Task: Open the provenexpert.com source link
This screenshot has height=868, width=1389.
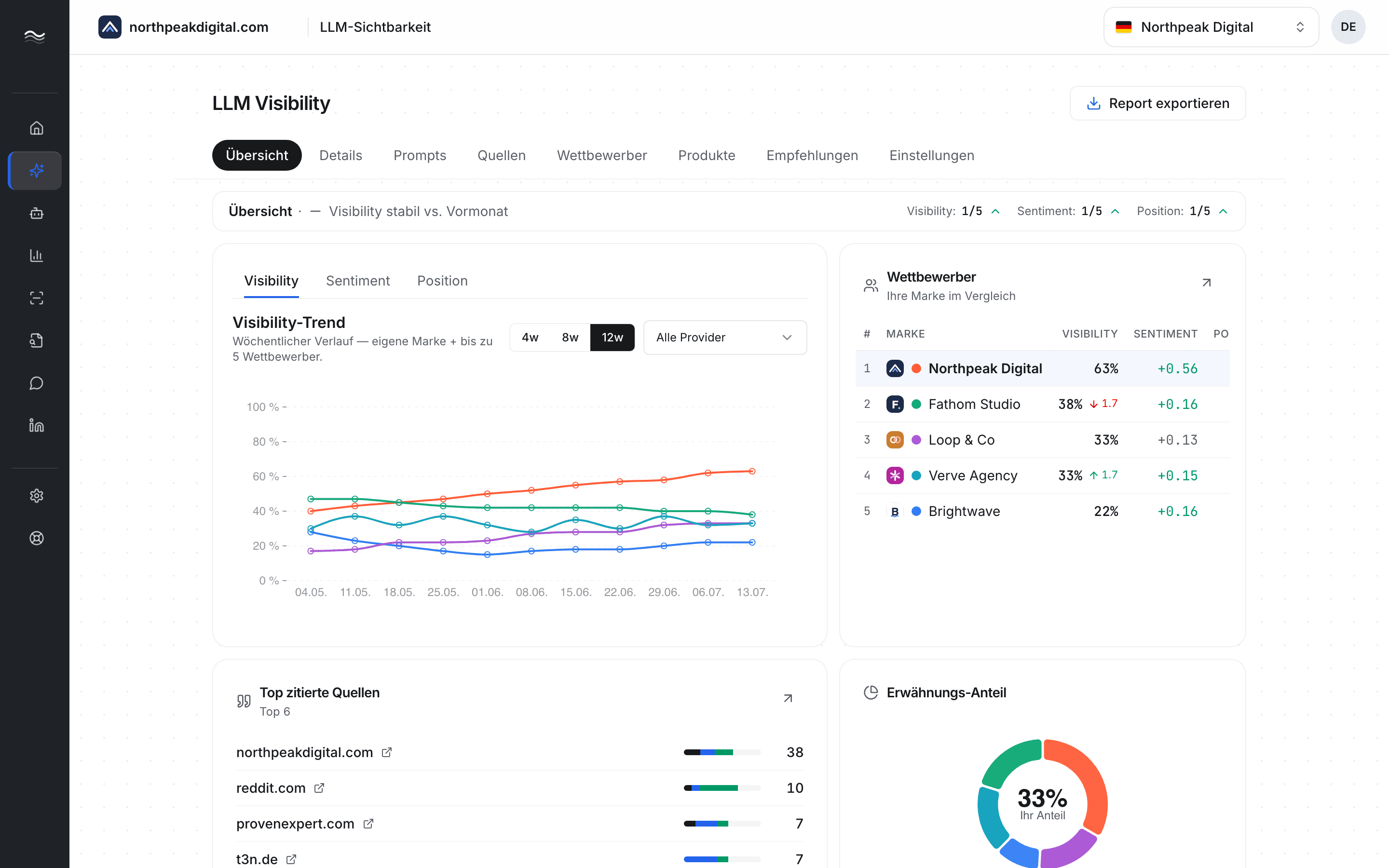Action: pos(295,823)
